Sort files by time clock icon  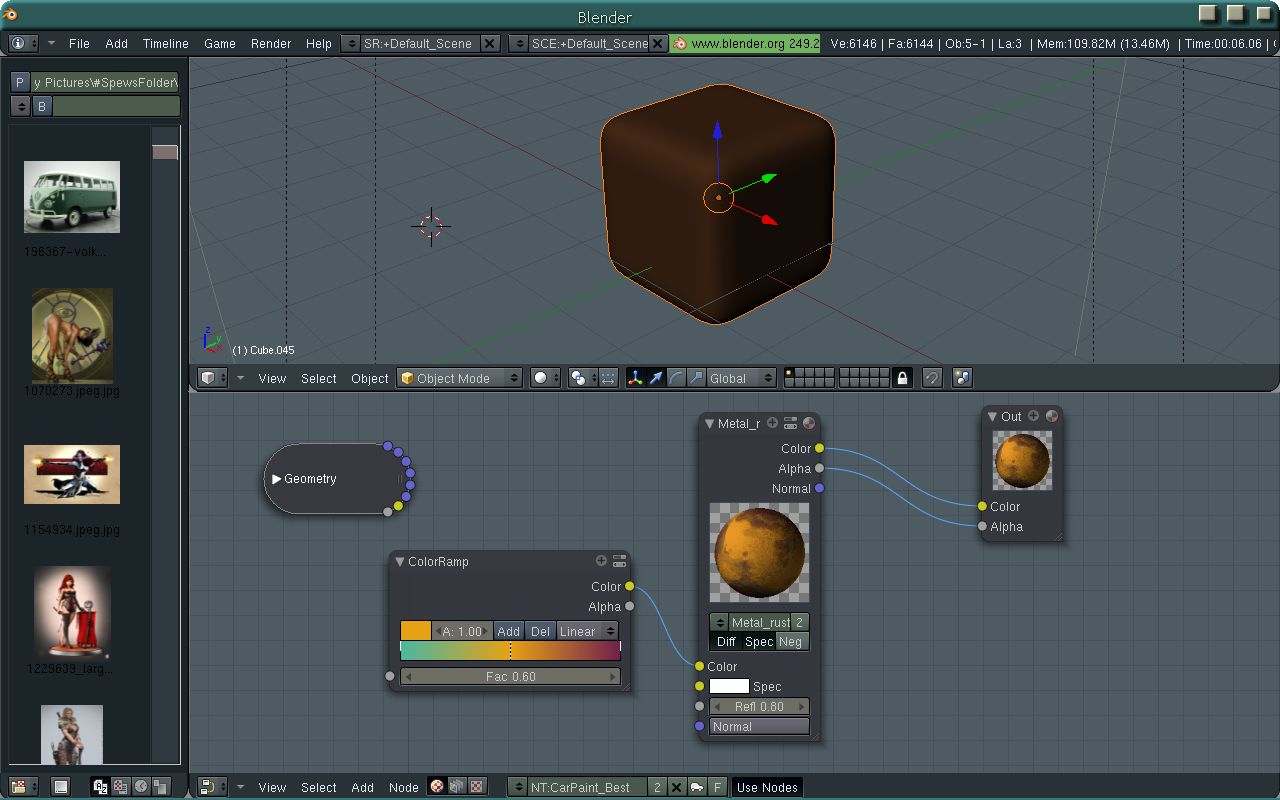point(140,787)
